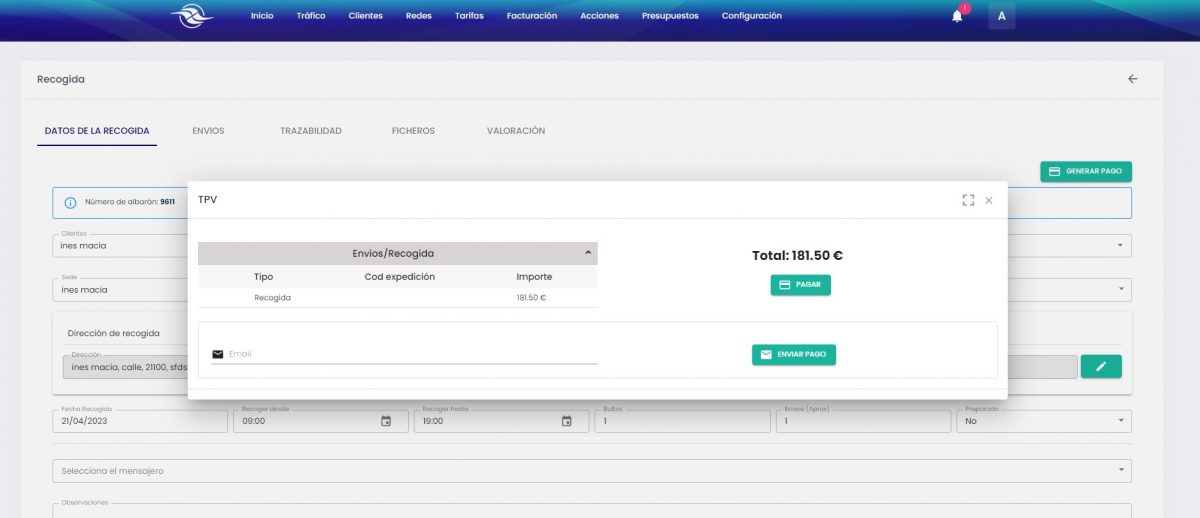Close the TPV dialog
The image size is (1200, 518).
point(989,200)
